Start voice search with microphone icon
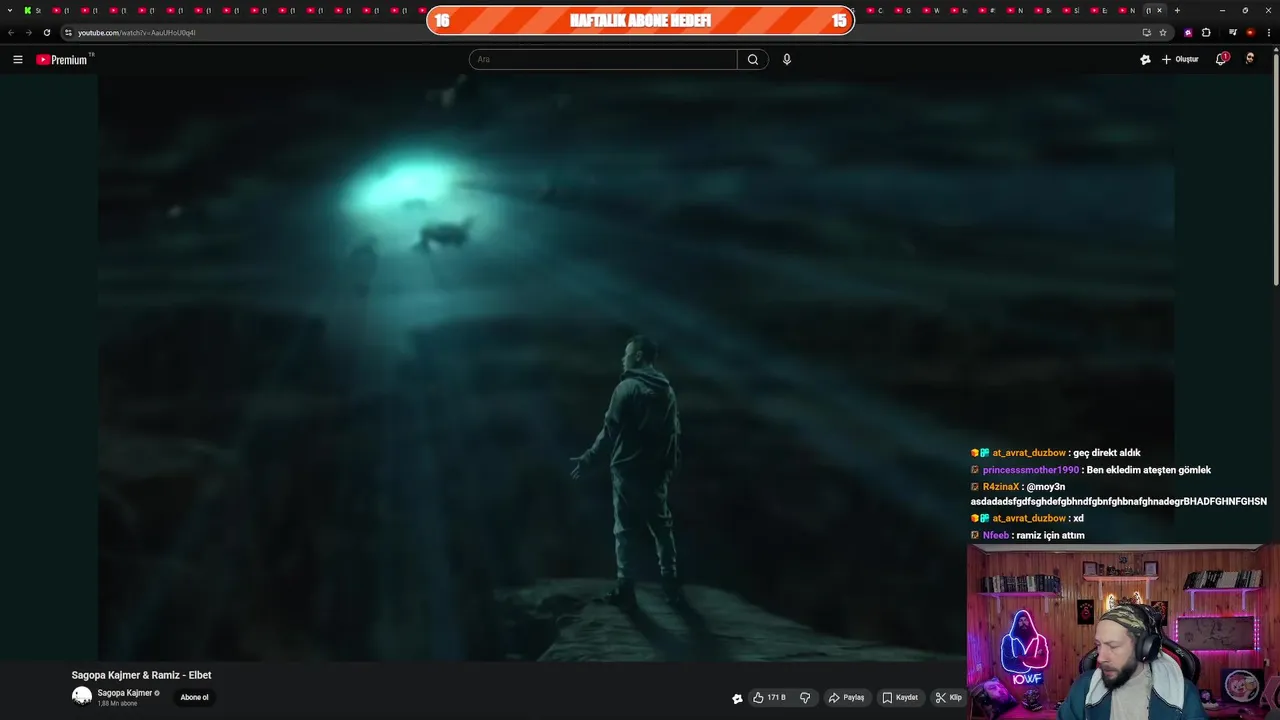 (787, 59)
